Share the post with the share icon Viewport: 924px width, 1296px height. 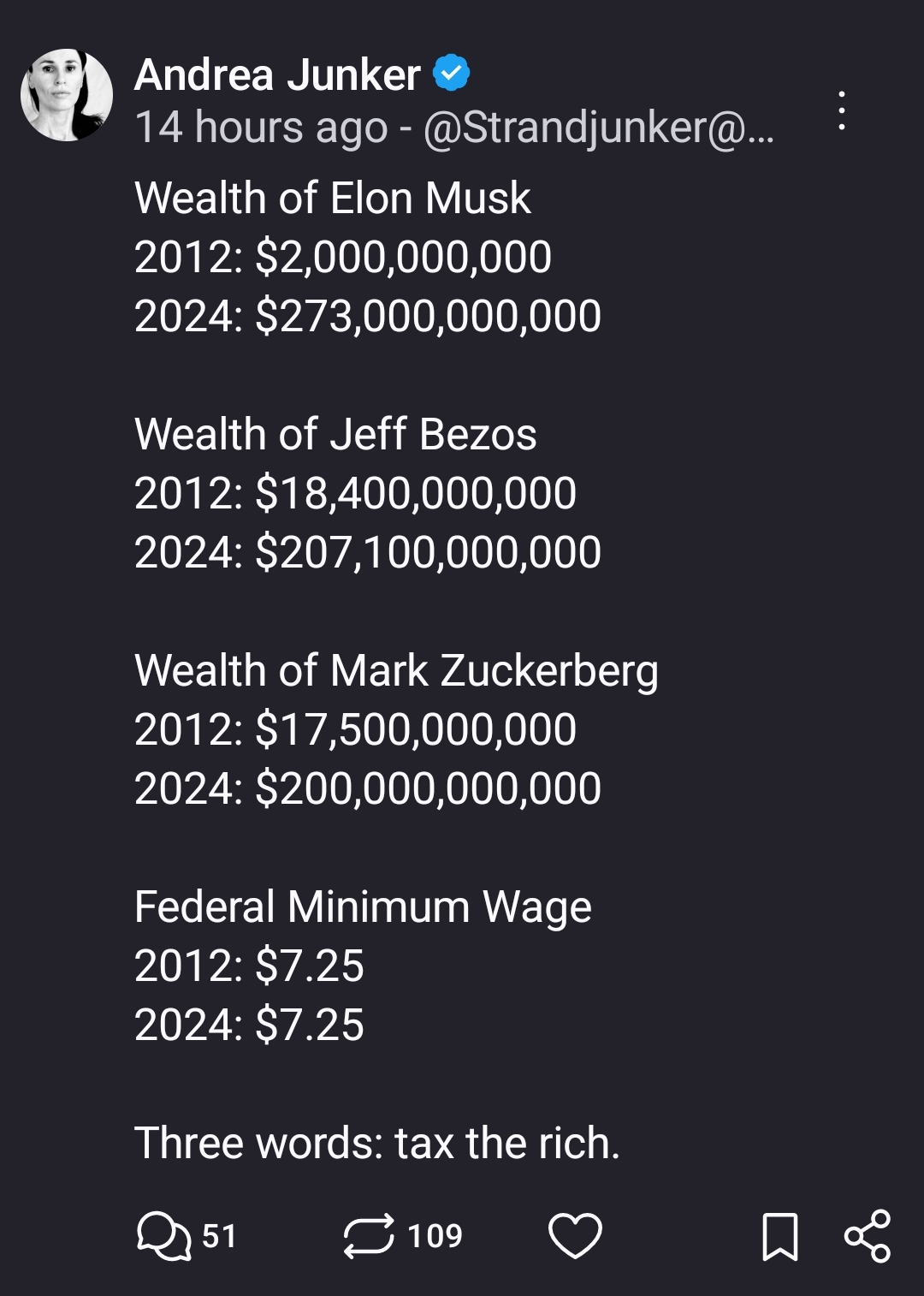[x=868, y=1236]
